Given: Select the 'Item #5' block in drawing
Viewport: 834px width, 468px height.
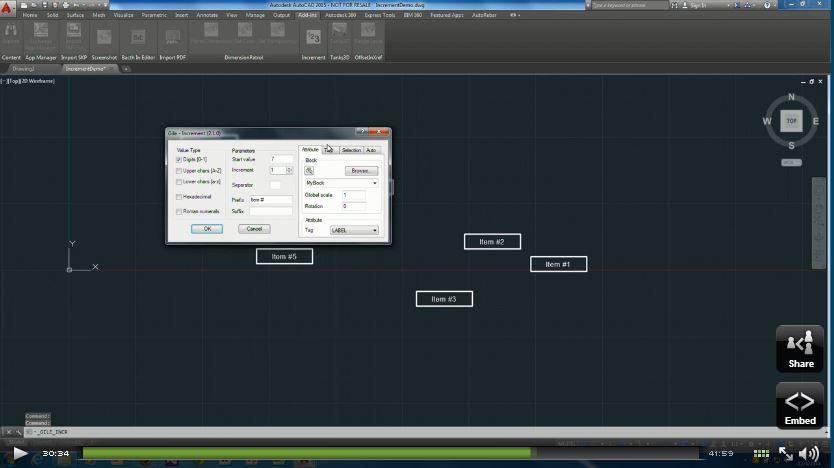Looking at the screenshot, I should [284, 256].
